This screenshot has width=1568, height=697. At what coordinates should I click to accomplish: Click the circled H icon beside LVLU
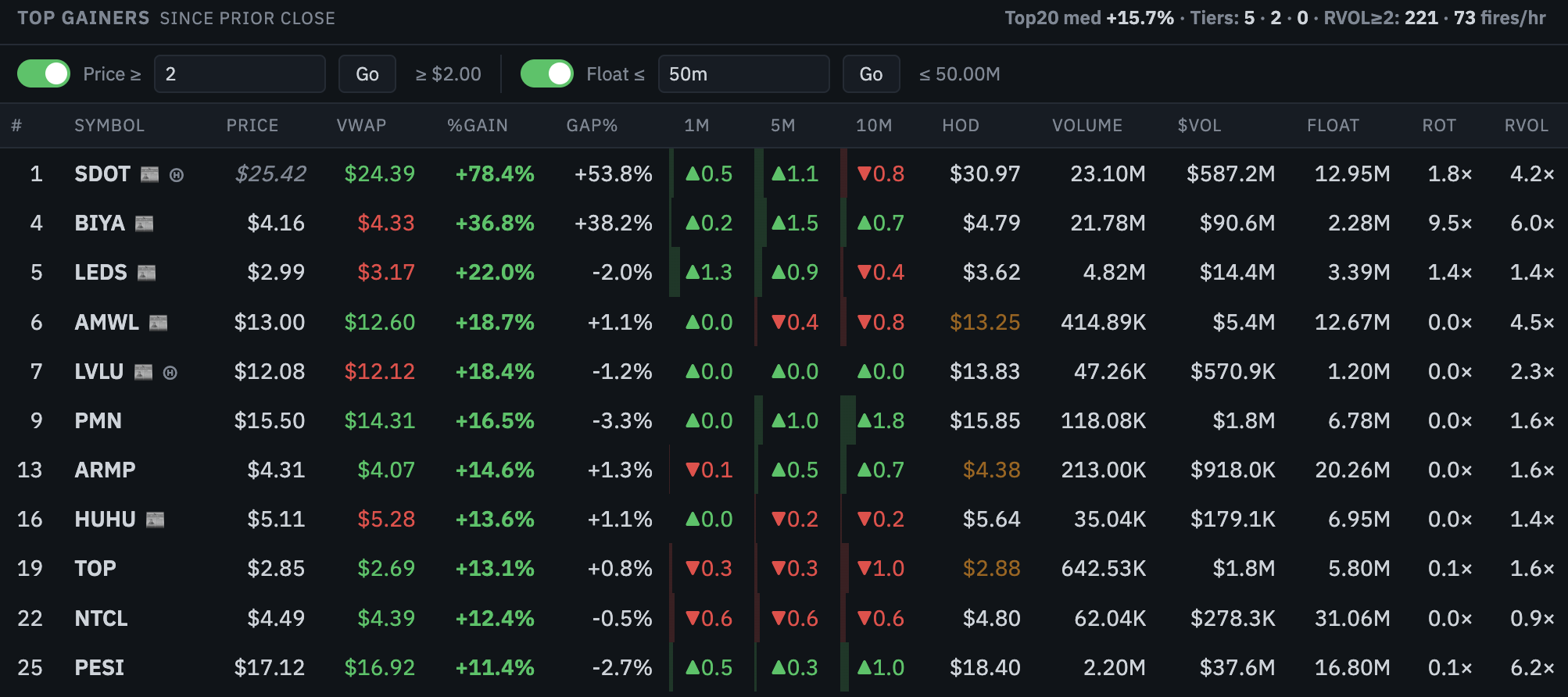[x=170, y=373]
